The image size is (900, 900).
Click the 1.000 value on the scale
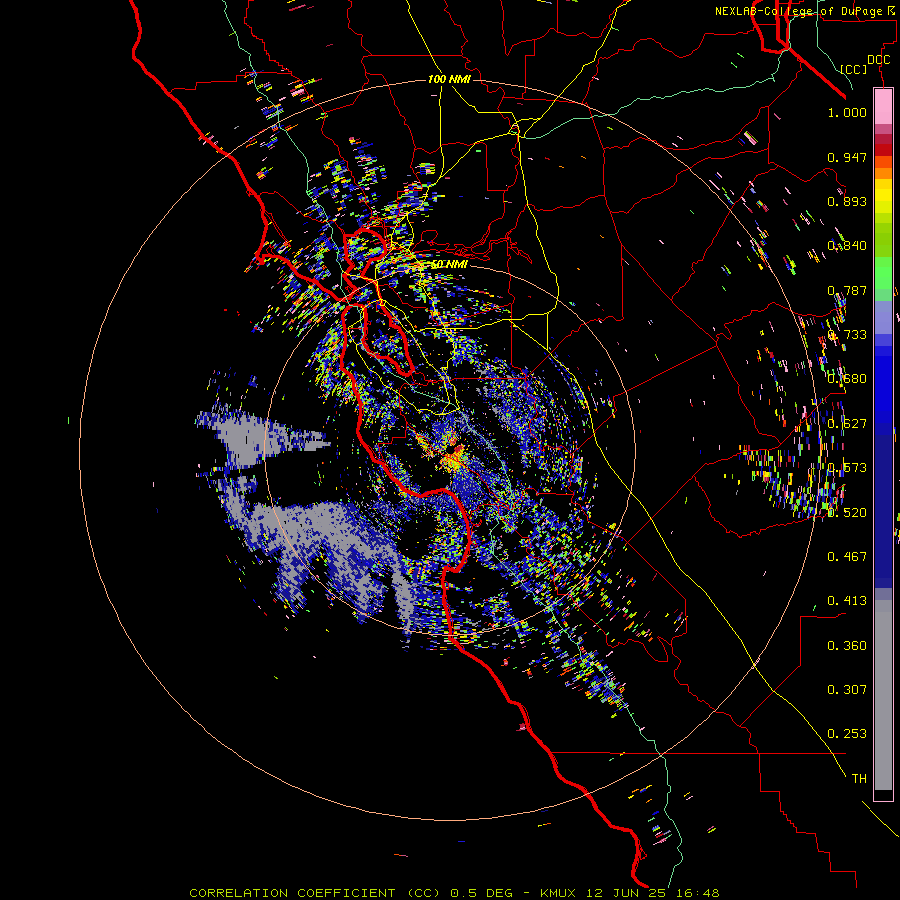pyautogui.click(x=847, y=112)
